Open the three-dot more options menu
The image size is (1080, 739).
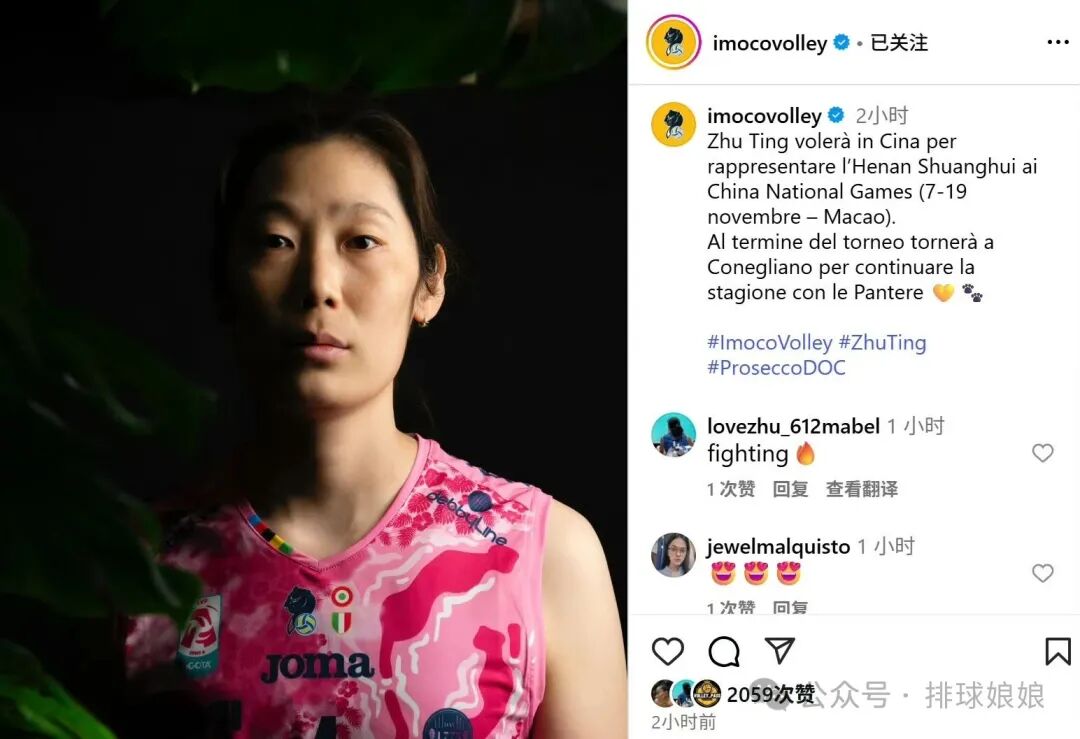coord(1057,43)
